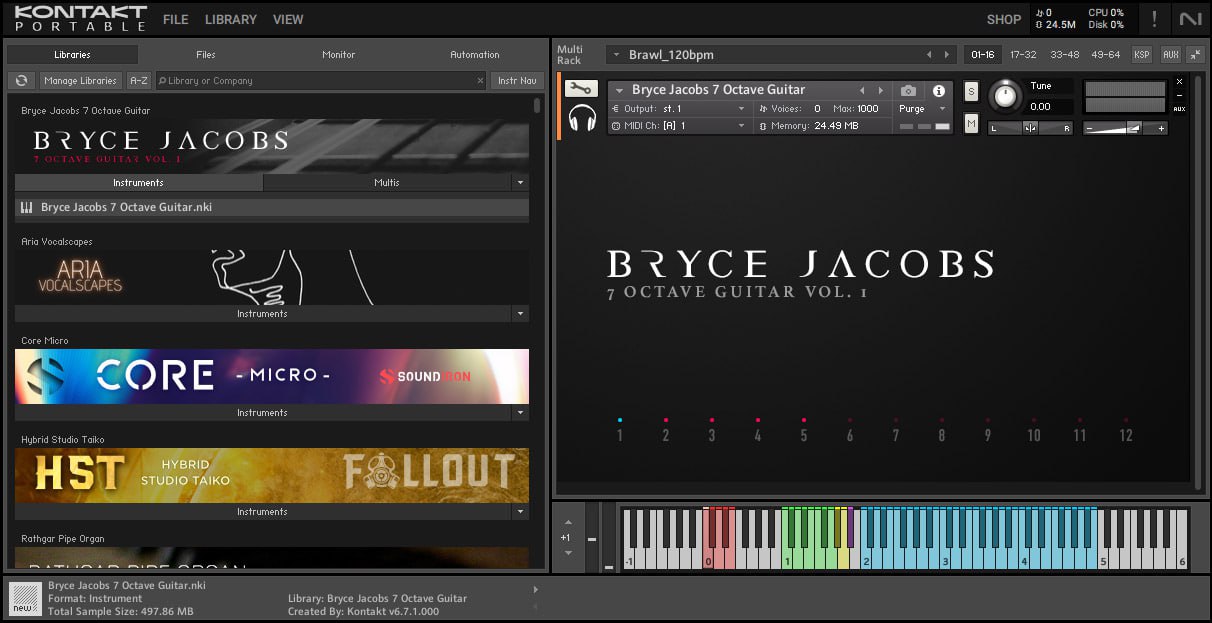The image size is (1212, 623).
Task: Open Bryce Jacobs library options dropdown arrow
Action: click(519, 183)
